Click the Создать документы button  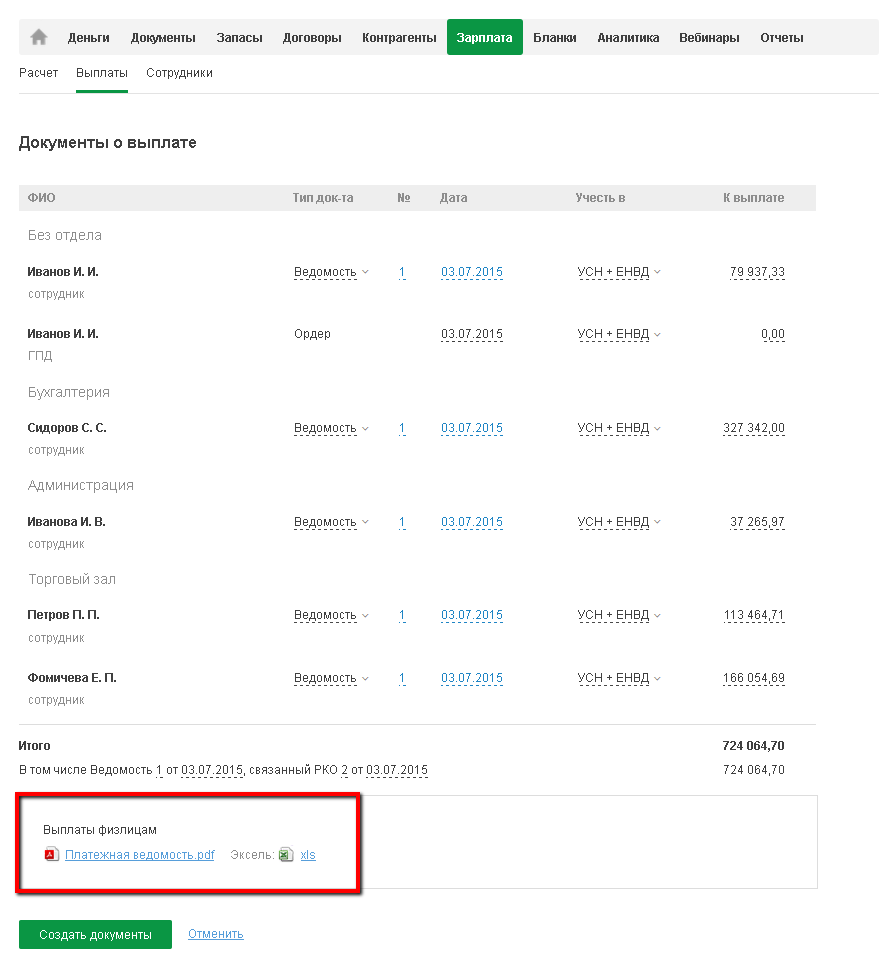pos(95,935)
